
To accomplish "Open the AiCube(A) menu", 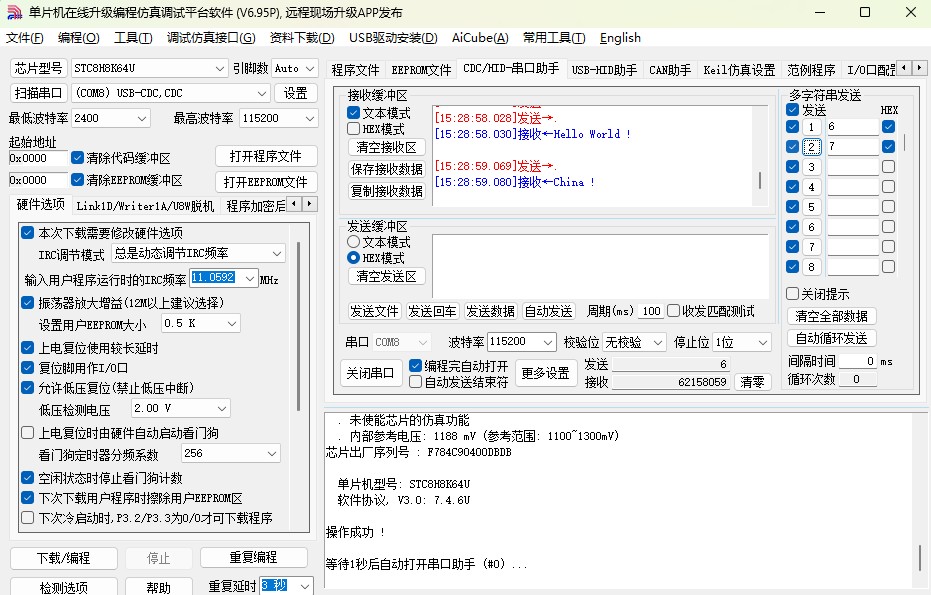I will (480, 38).
